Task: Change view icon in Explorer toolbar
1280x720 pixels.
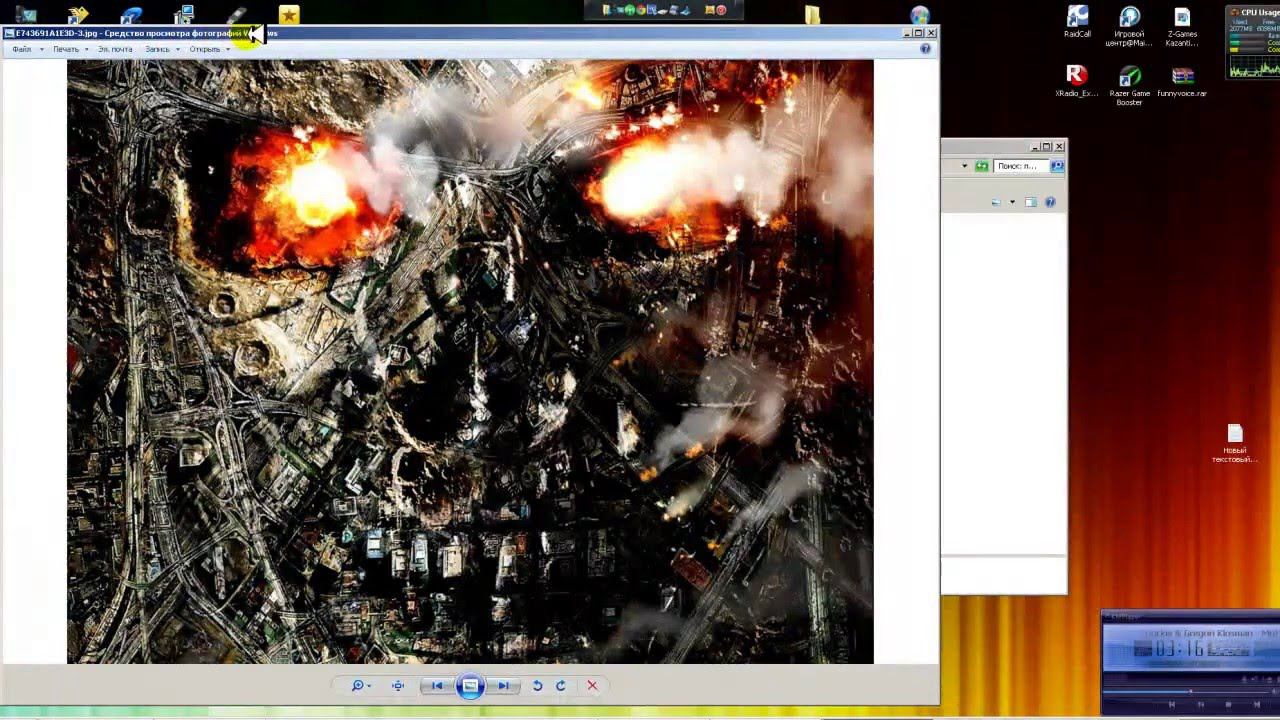Action: (996, 202)
